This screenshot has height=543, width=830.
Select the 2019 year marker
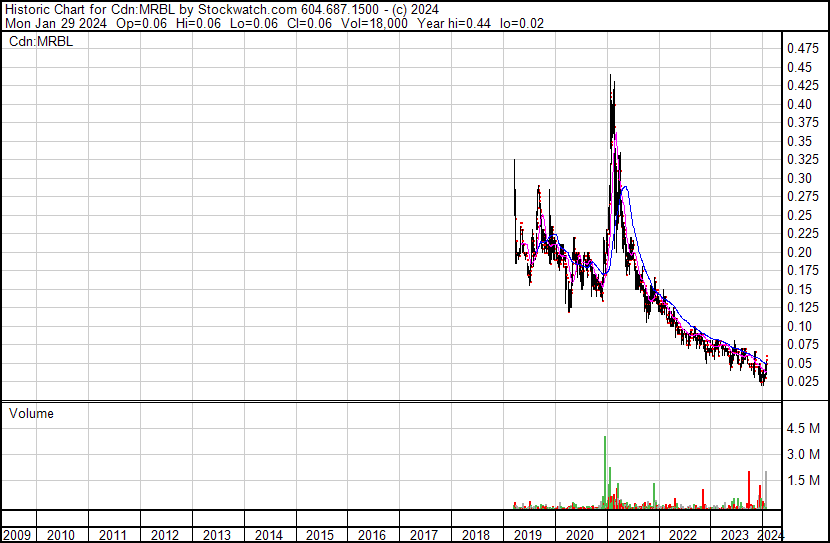(528, 535)
